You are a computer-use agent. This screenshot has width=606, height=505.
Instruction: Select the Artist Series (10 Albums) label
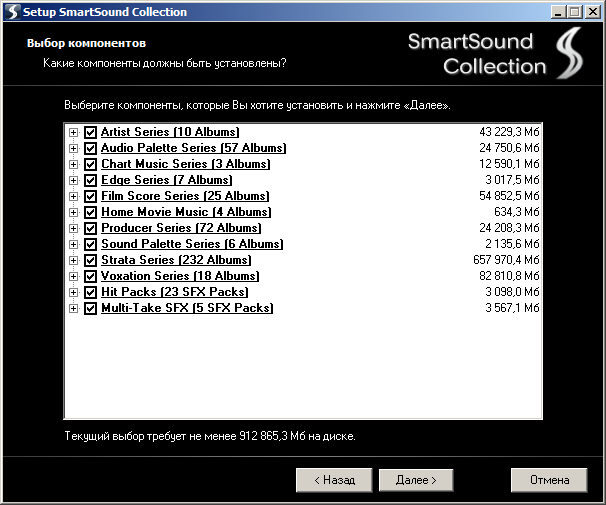[170, 132]
